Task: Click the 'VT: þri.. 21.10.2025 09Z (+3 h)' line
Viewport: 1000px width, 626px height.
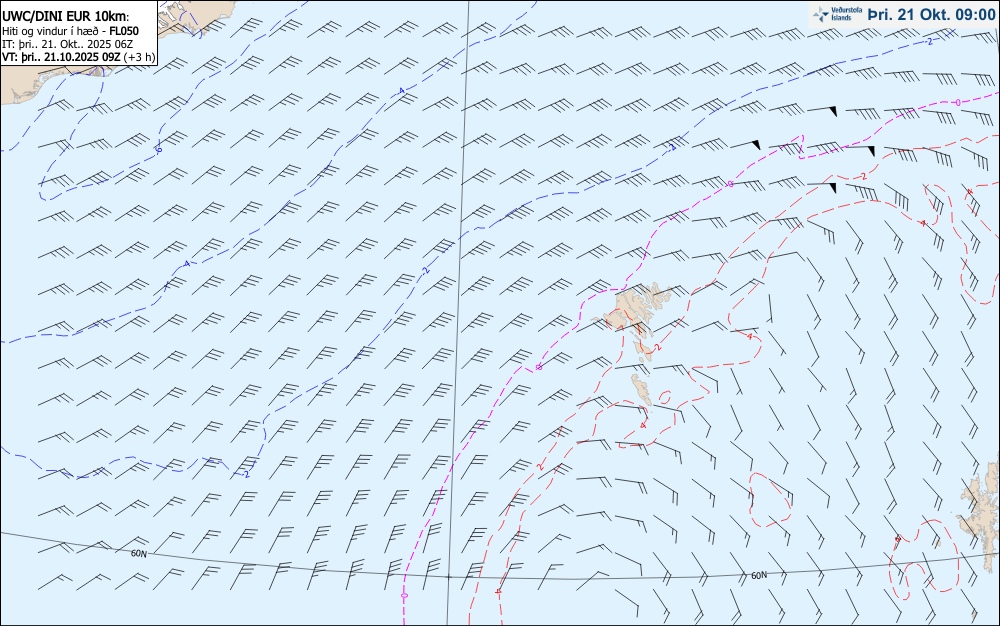Action: point(78,57)
